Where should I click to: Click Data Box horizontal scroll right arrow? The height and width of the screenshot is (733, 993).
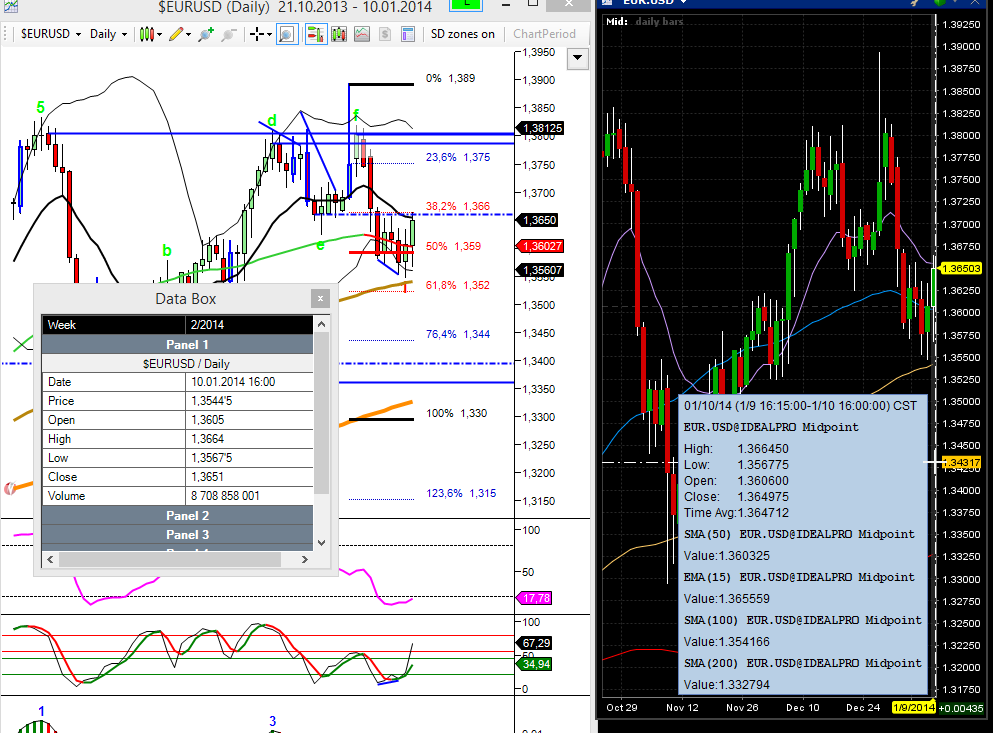coord(305,559)
